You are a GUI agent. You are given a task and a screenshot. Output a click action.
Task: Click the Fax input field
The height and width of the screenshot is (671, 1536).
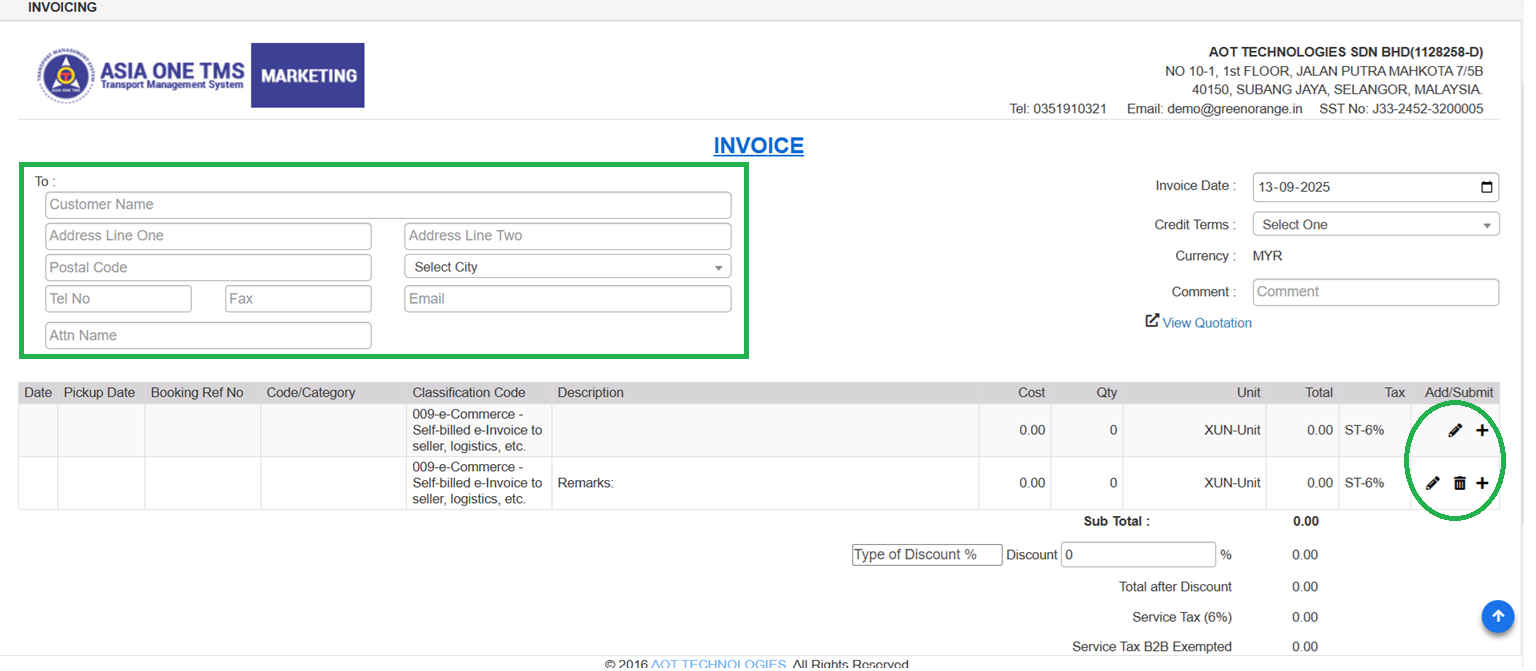click(x=298, y=299)
